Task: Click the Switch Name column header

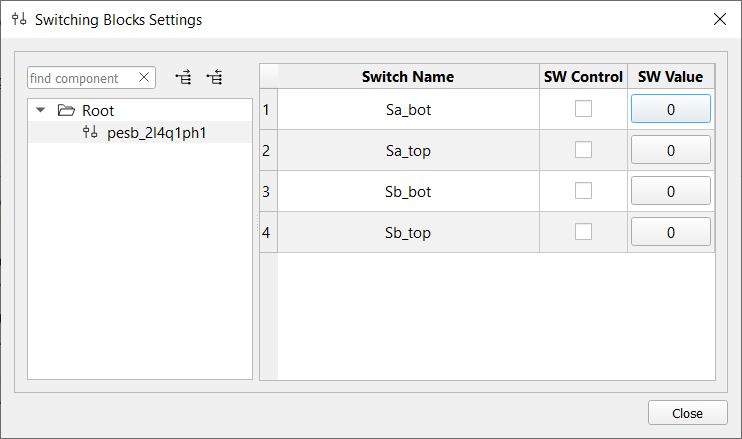Action: click(x=407, y=77)
